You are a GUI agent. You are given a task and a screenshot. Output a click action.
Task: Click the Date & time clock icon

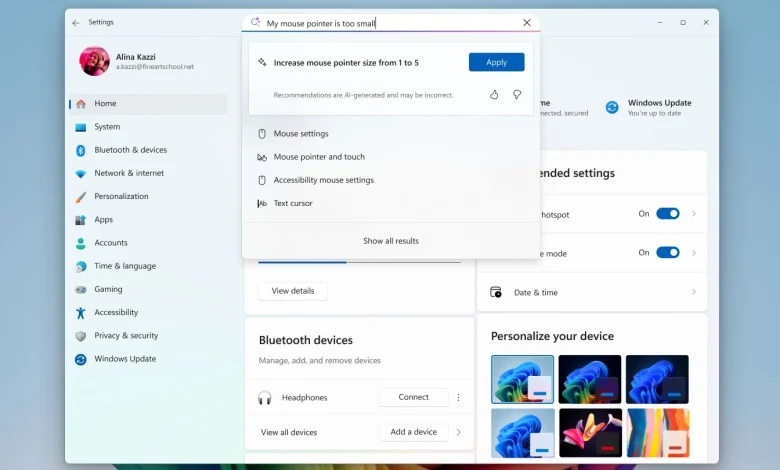point(496,292)
